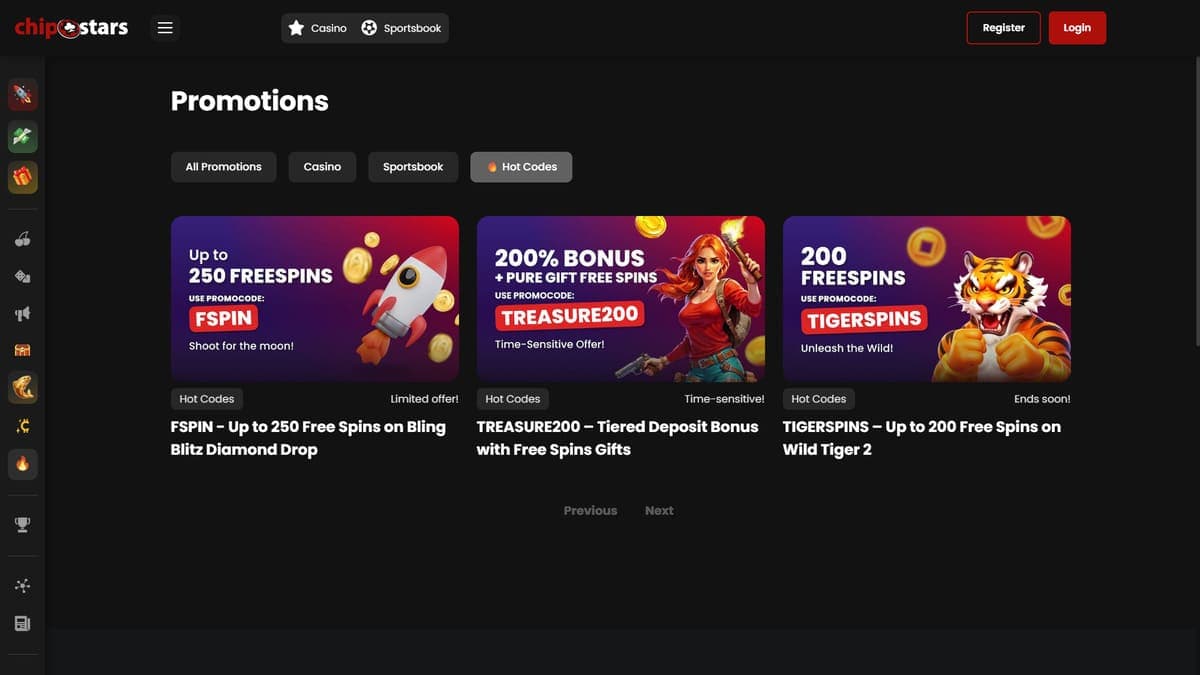This screenshot has height=675, width=1200.
Task: Open the hamburger menu
Action: (166, 28)
